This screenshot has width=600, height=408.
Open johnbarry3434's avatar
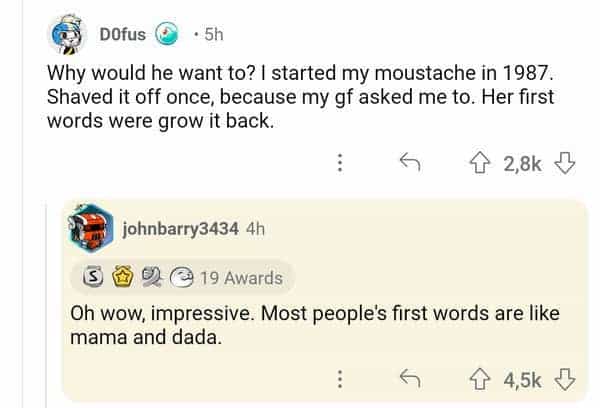(92, 230)
